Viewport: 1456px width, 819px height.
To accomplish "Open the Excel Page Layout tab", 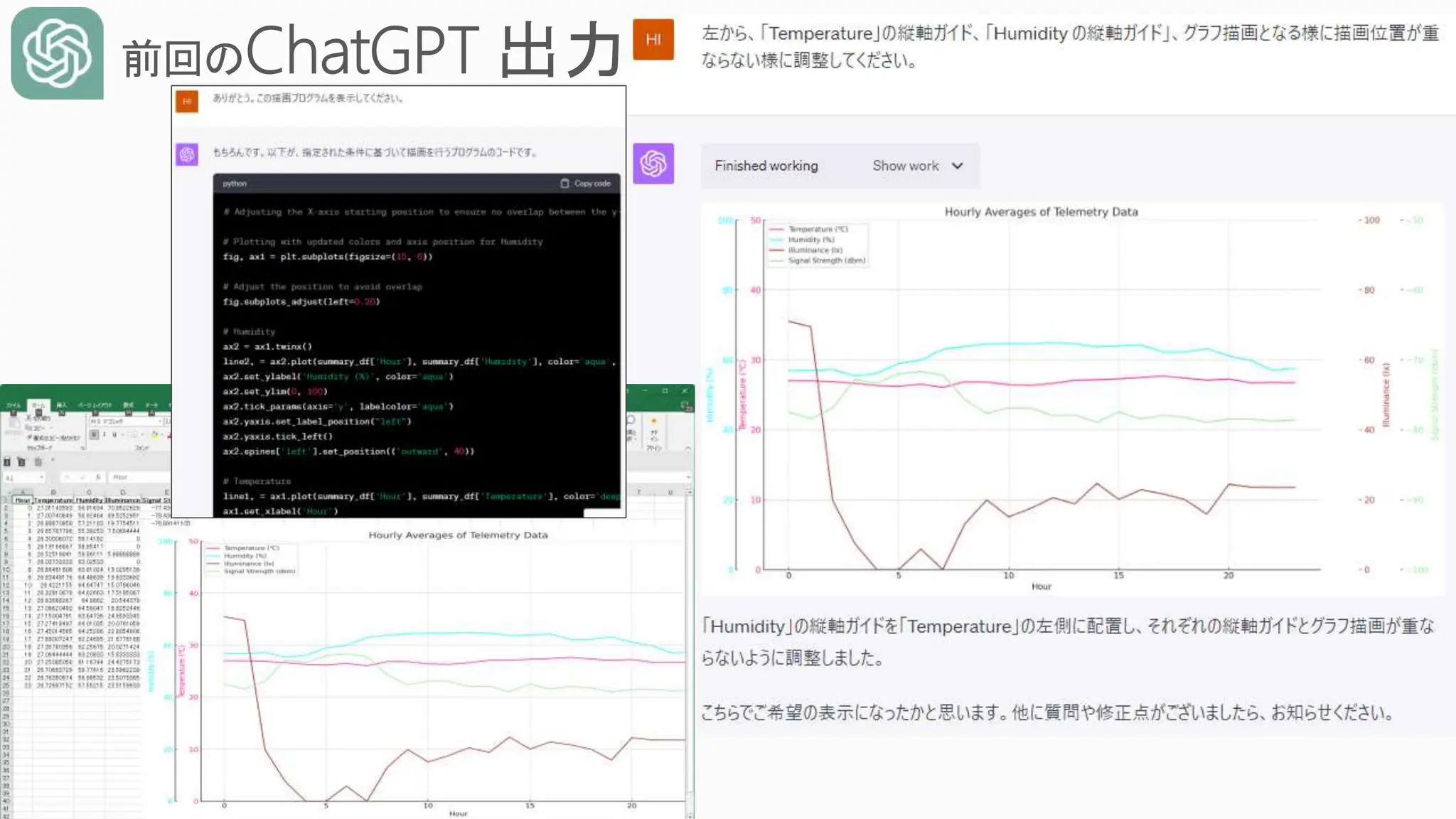I will (x=95, y=405).
